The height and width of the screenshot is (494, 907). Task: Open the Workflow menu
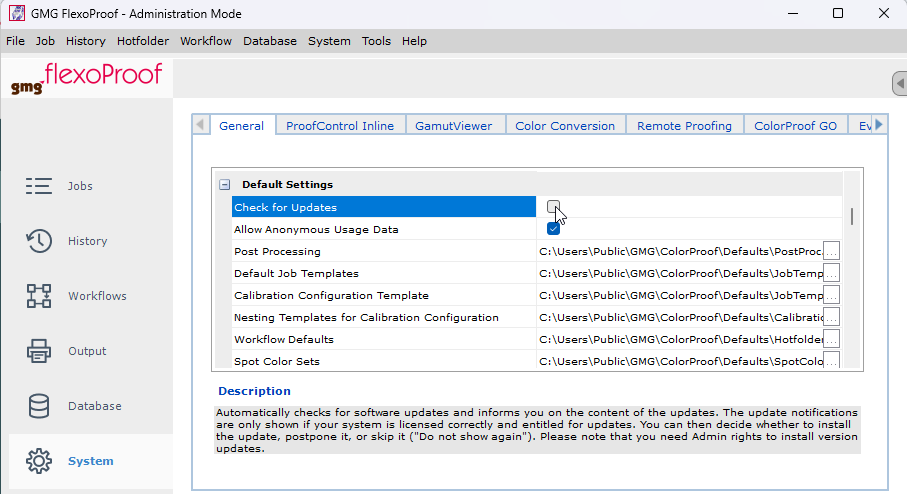[x=206, y=41]
